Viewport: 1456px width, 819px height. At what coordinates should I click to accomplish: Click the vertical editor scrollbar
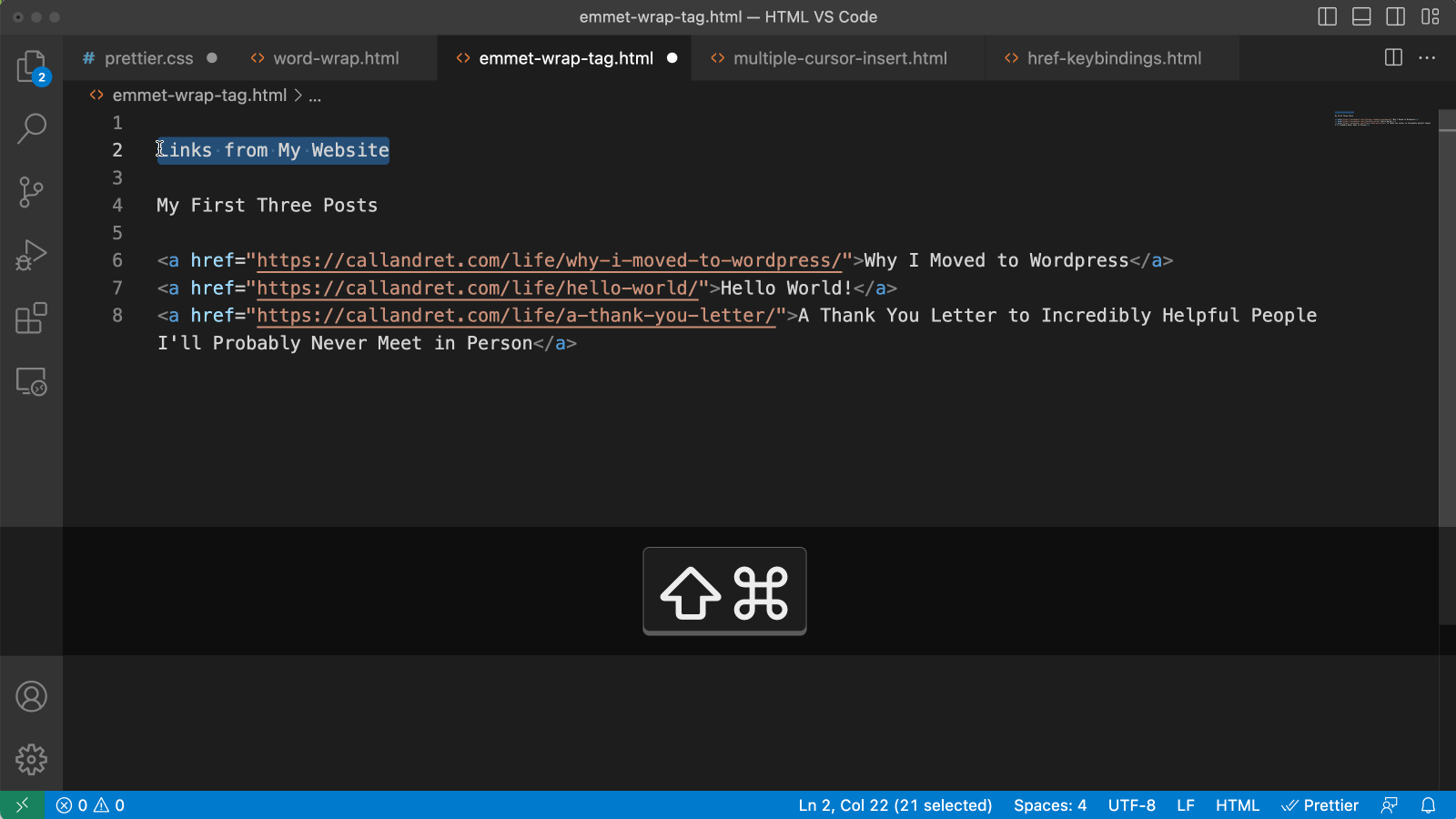[1447, 318]
